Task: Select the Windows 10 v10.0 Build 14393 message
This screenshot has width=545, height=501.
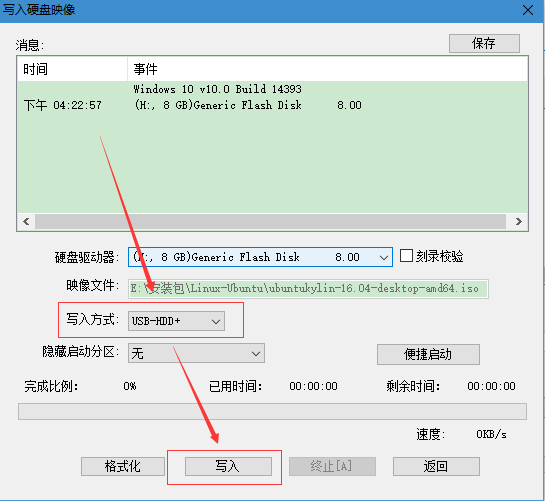Action: click(217, 89)
